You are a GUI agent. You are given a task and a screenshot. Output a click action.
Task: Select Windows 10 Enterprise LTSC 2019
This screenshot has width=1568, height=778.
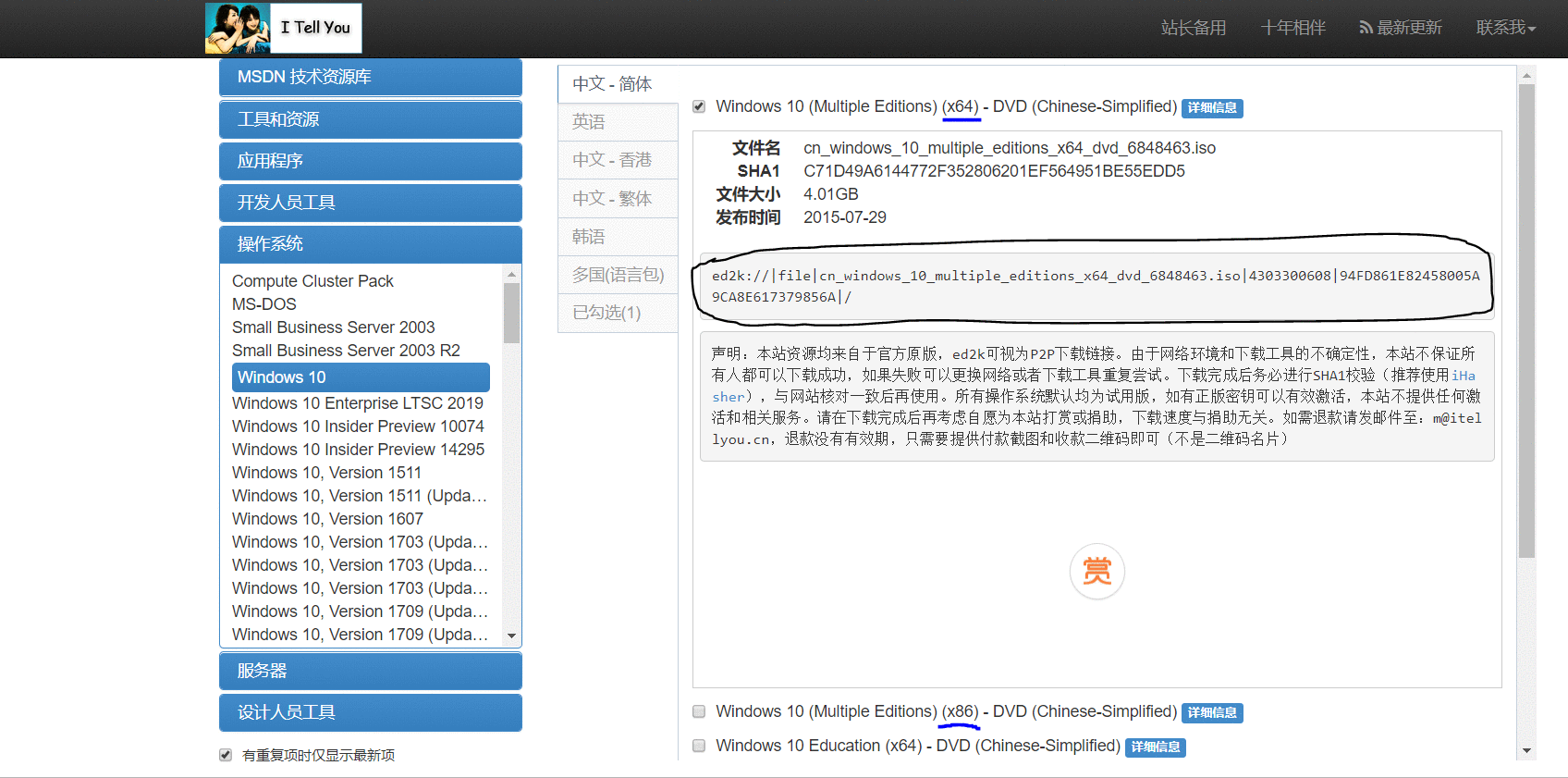pos(358,403)
